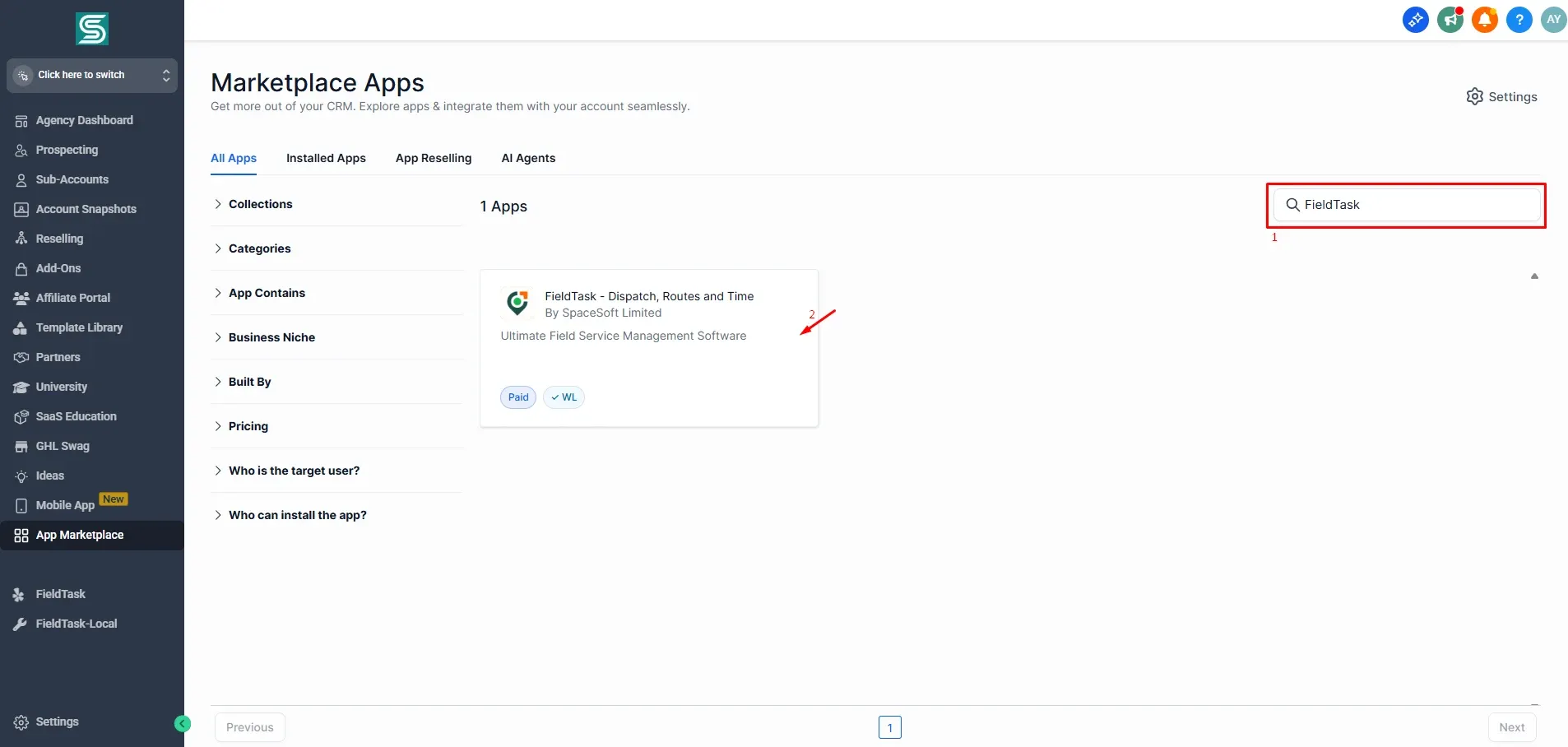
Task: Open the orange notifications bell
Action: (1485, 20)
